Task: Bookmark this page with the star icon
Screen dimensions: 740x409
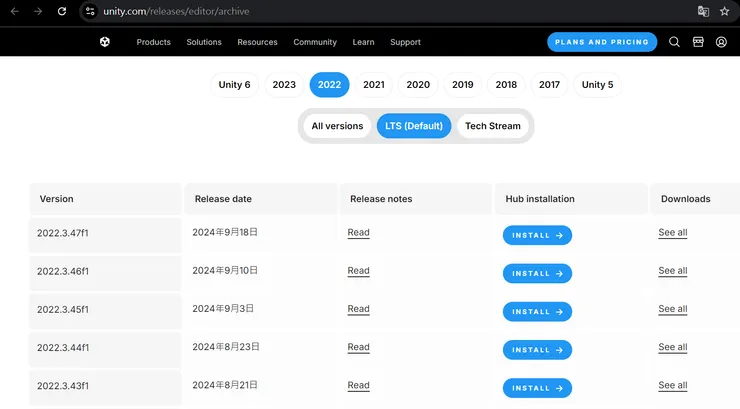Action: [724, 11]
